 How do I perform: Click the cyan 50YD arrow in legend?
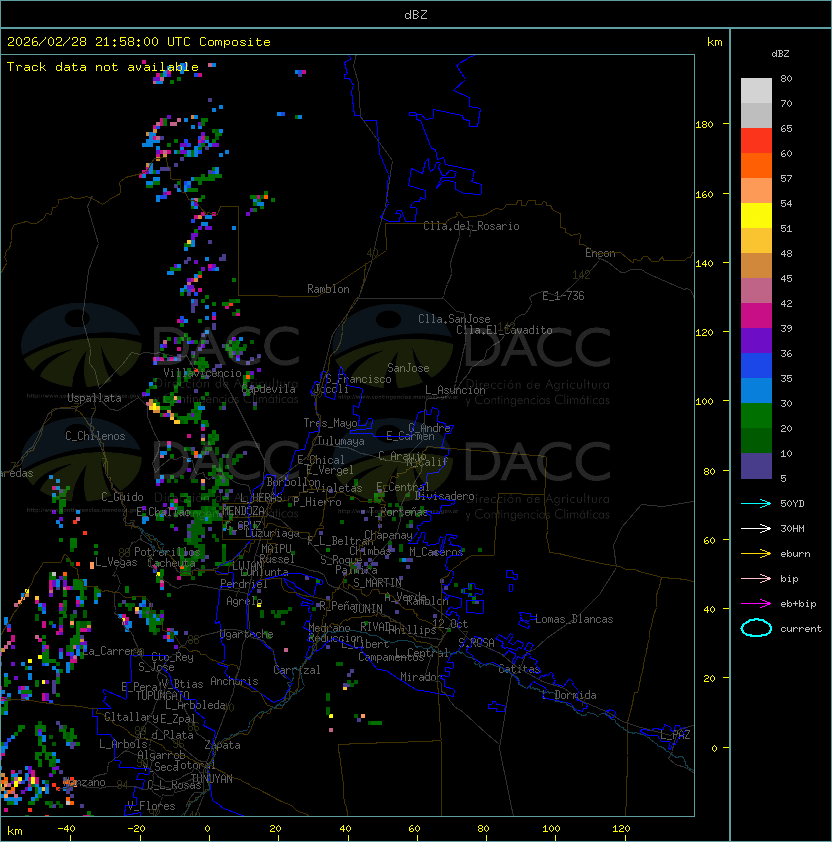click(x=756, y=503)
